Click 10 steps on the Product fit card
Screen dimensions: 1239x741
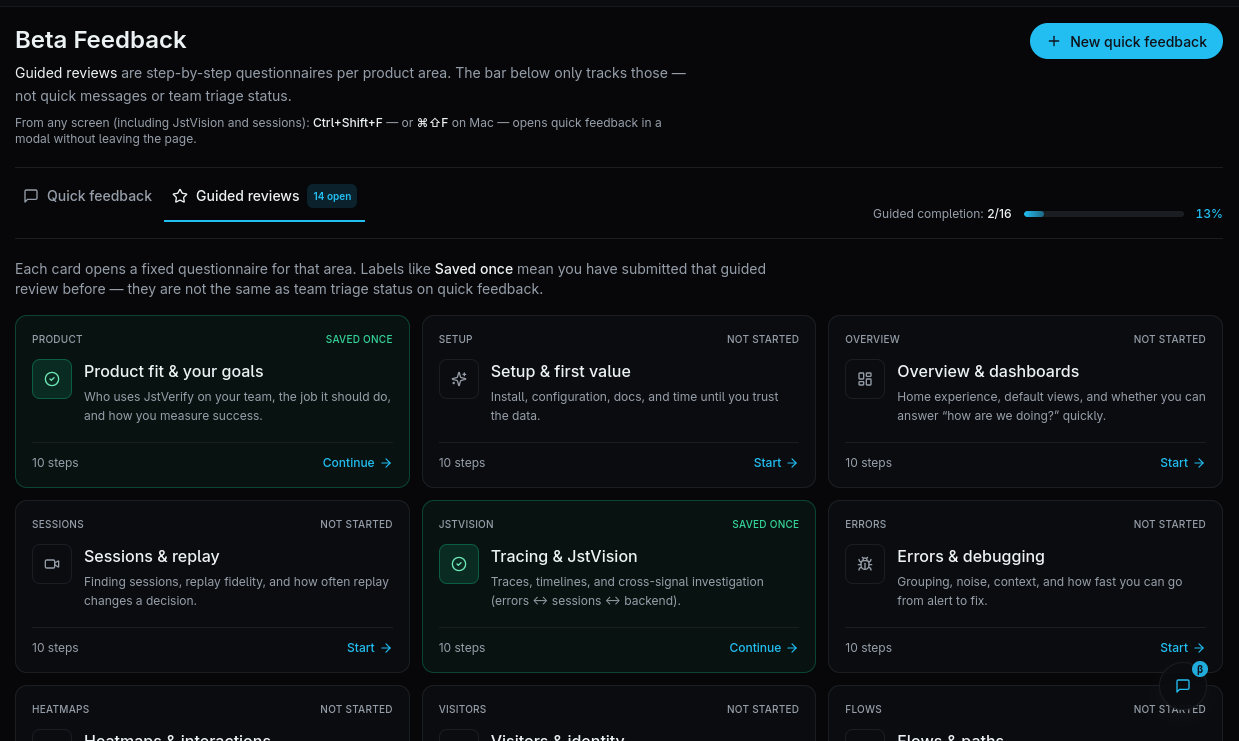(55, 463)
